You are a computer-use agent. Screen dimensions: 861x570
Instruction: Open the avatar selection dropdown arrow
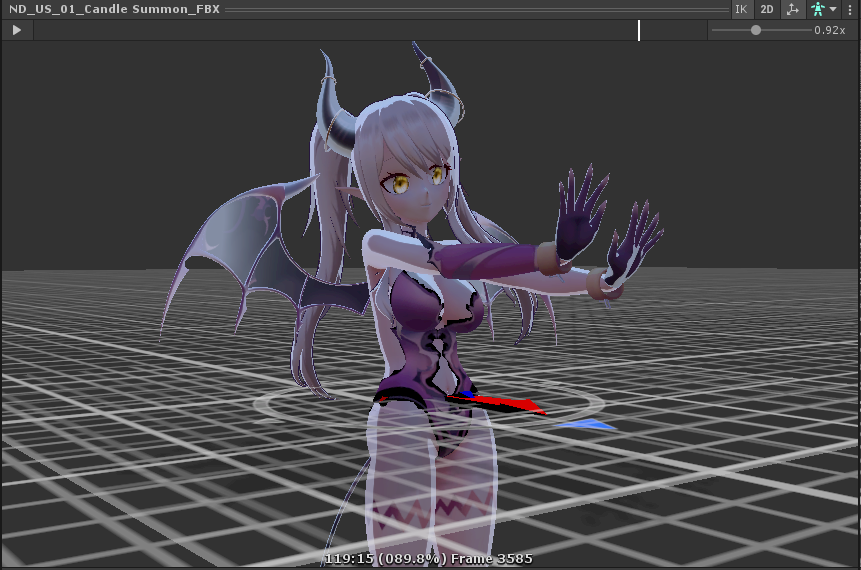click(833, 9)
